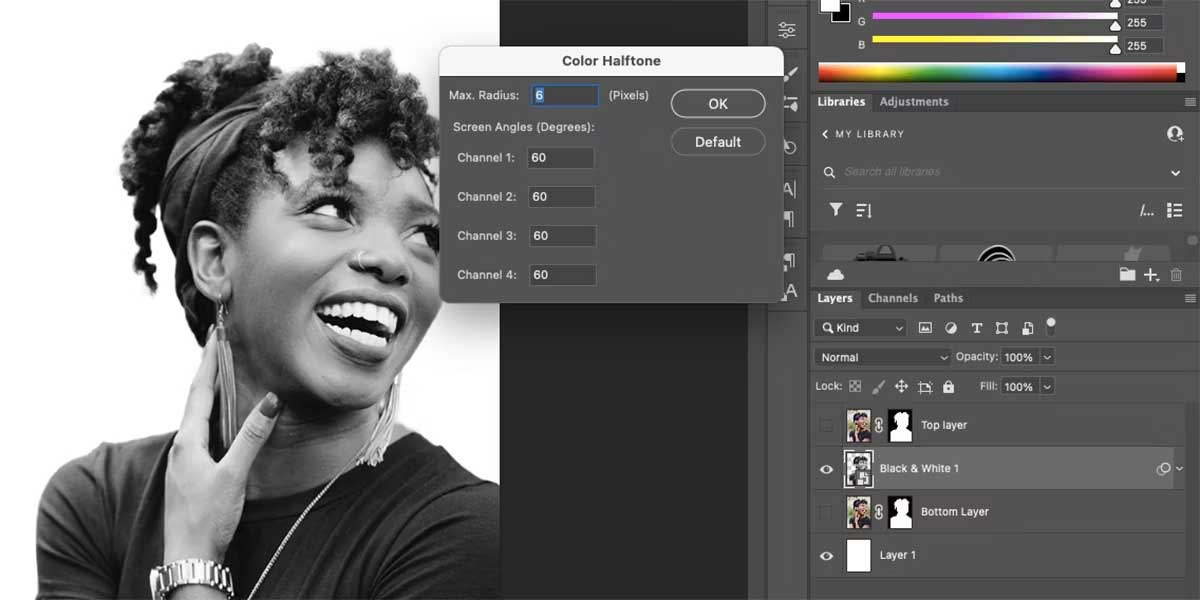Switch Libraries to list view
The height and width of the screenshot is (600, 1200).
(1174, 210)
